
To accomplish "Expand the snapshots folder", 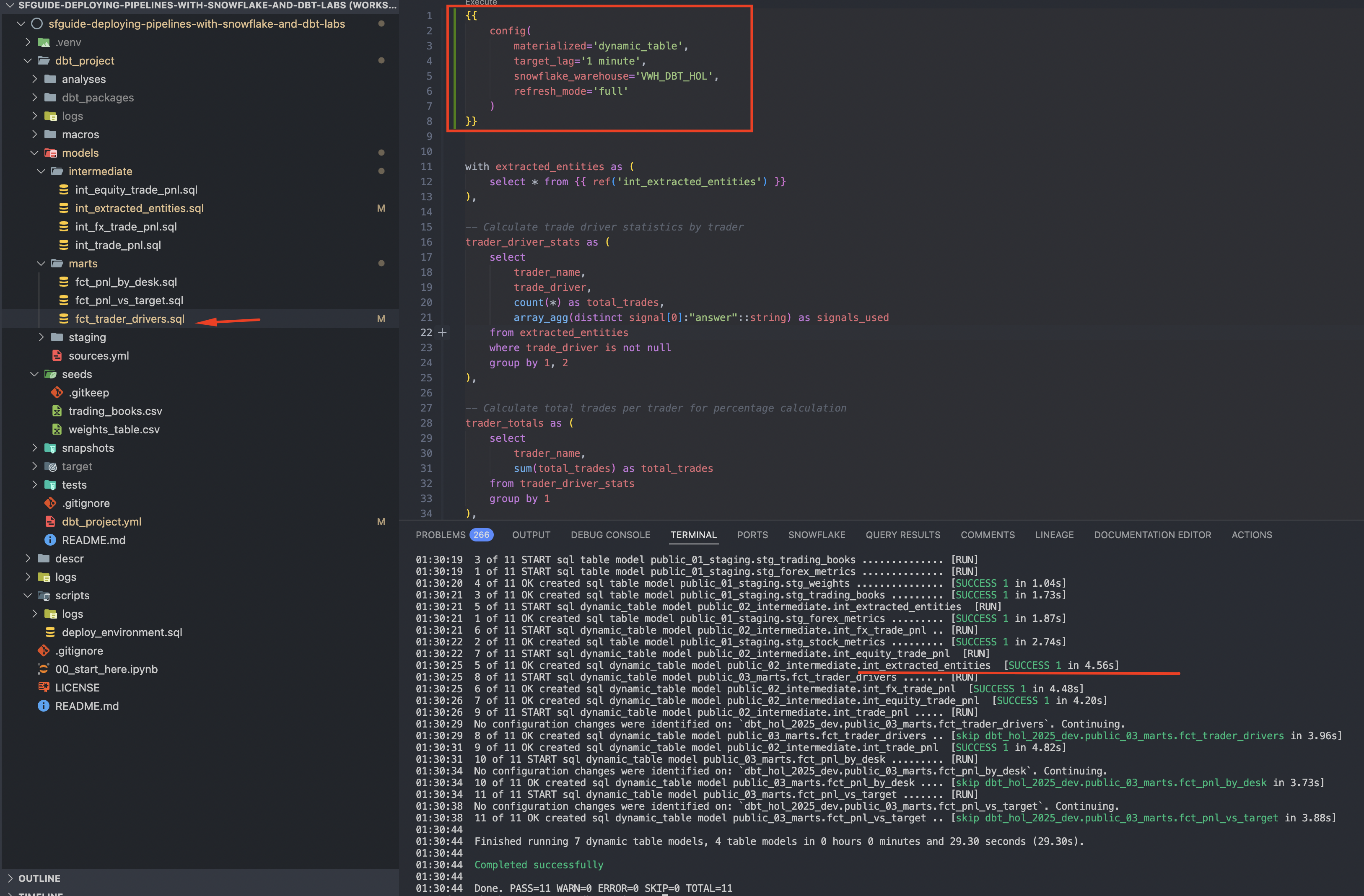I will pos(34,448).
